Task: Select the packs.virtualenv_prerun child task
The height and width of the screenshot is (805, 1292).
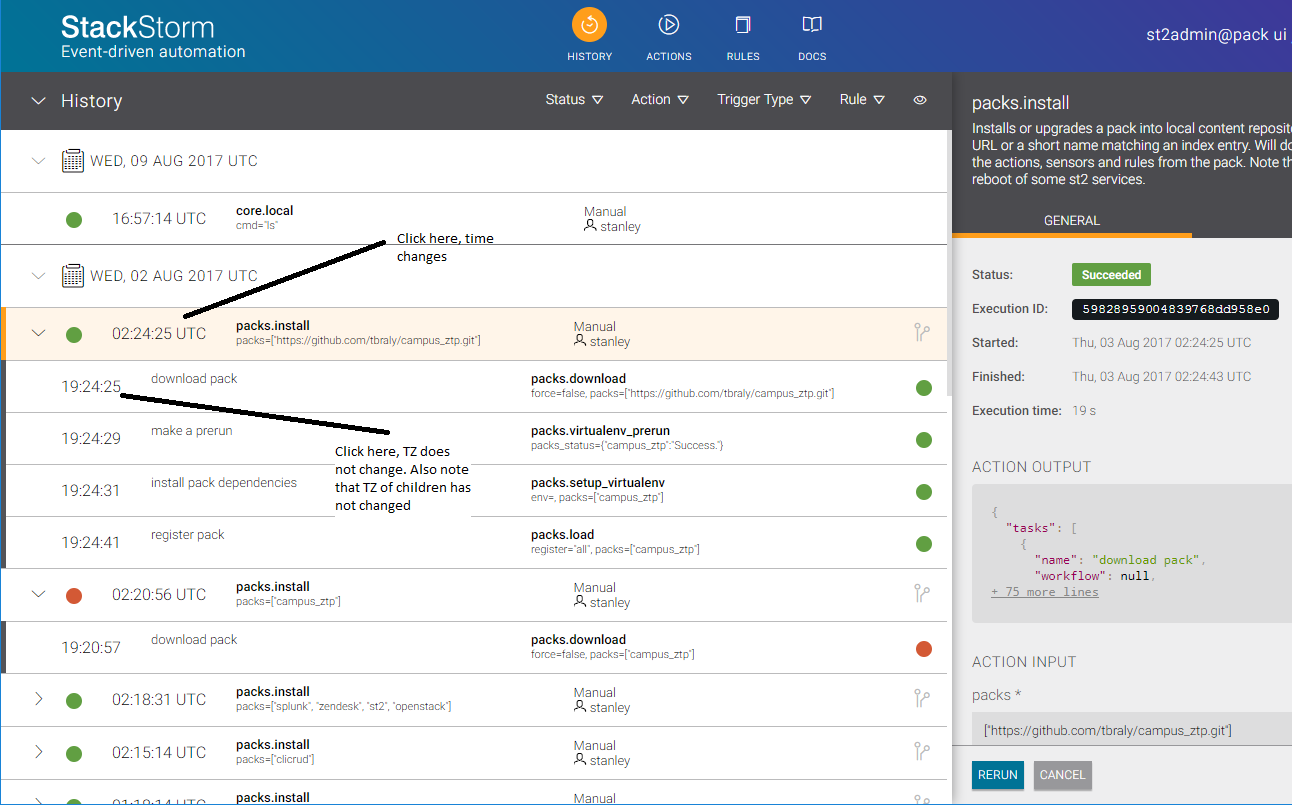Action: coord(476,439)
